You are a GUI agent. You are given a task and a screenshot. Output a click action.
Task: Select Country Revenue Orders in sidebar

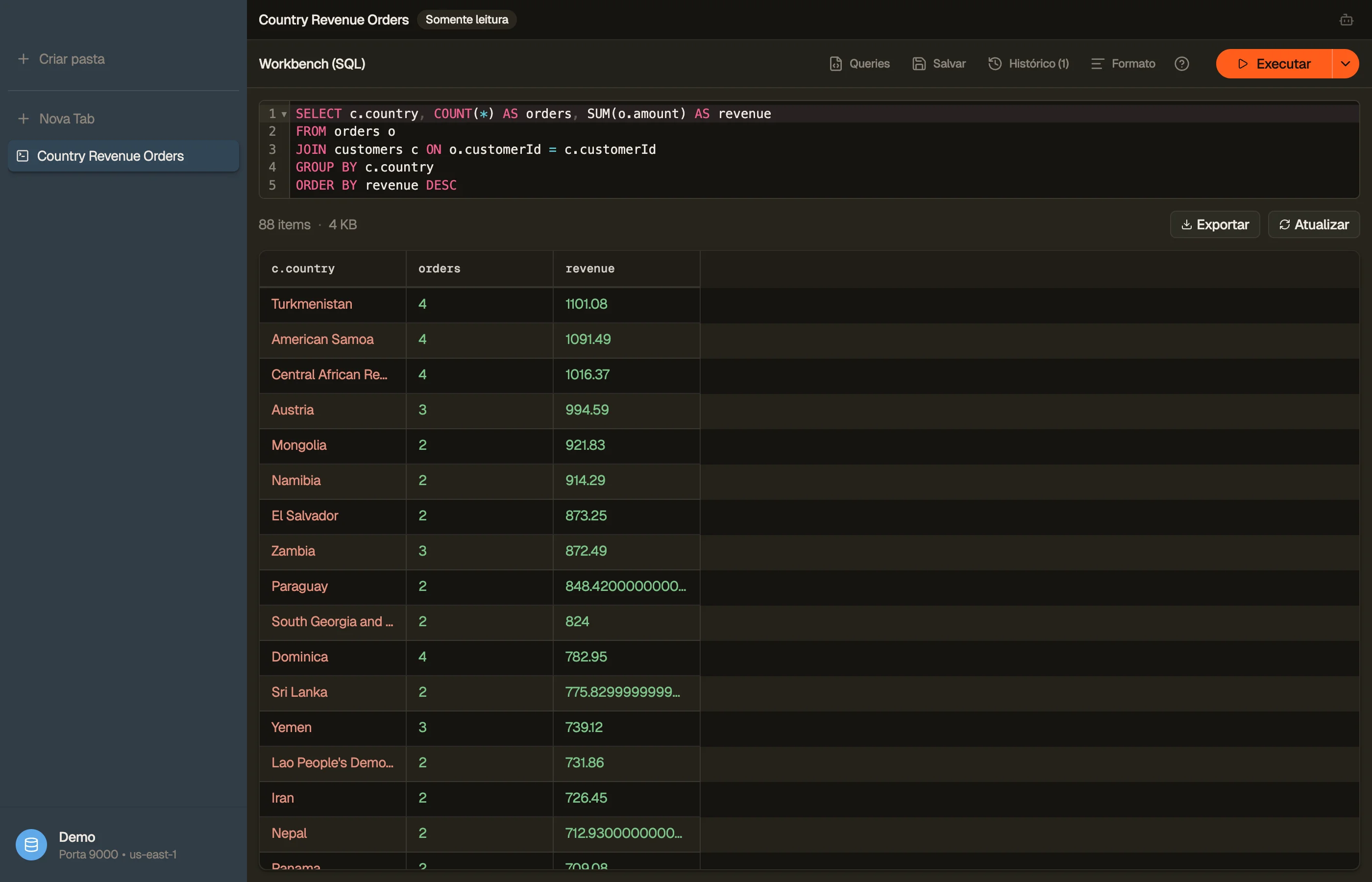click(x=123, y=156)
